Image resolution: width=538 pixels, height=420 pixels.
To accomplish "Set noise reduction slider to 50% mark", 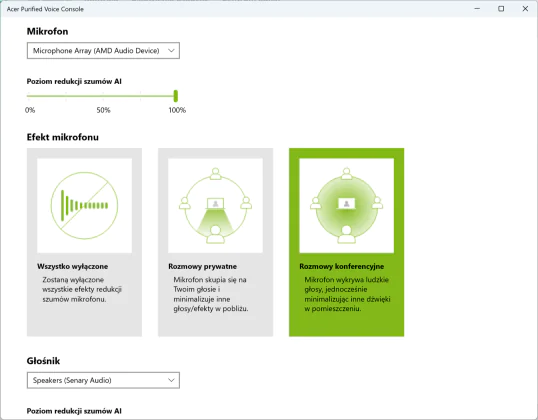I will pos(102,96).
